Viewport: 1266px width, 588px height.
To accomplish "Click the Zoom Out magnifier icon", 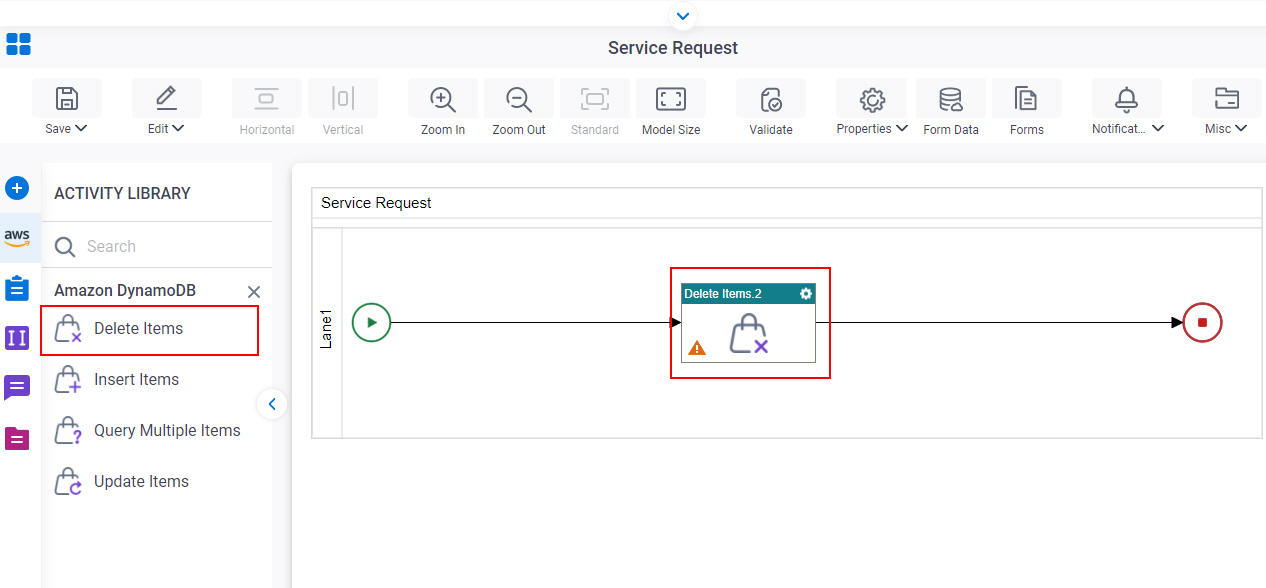I will coord(519,98).
